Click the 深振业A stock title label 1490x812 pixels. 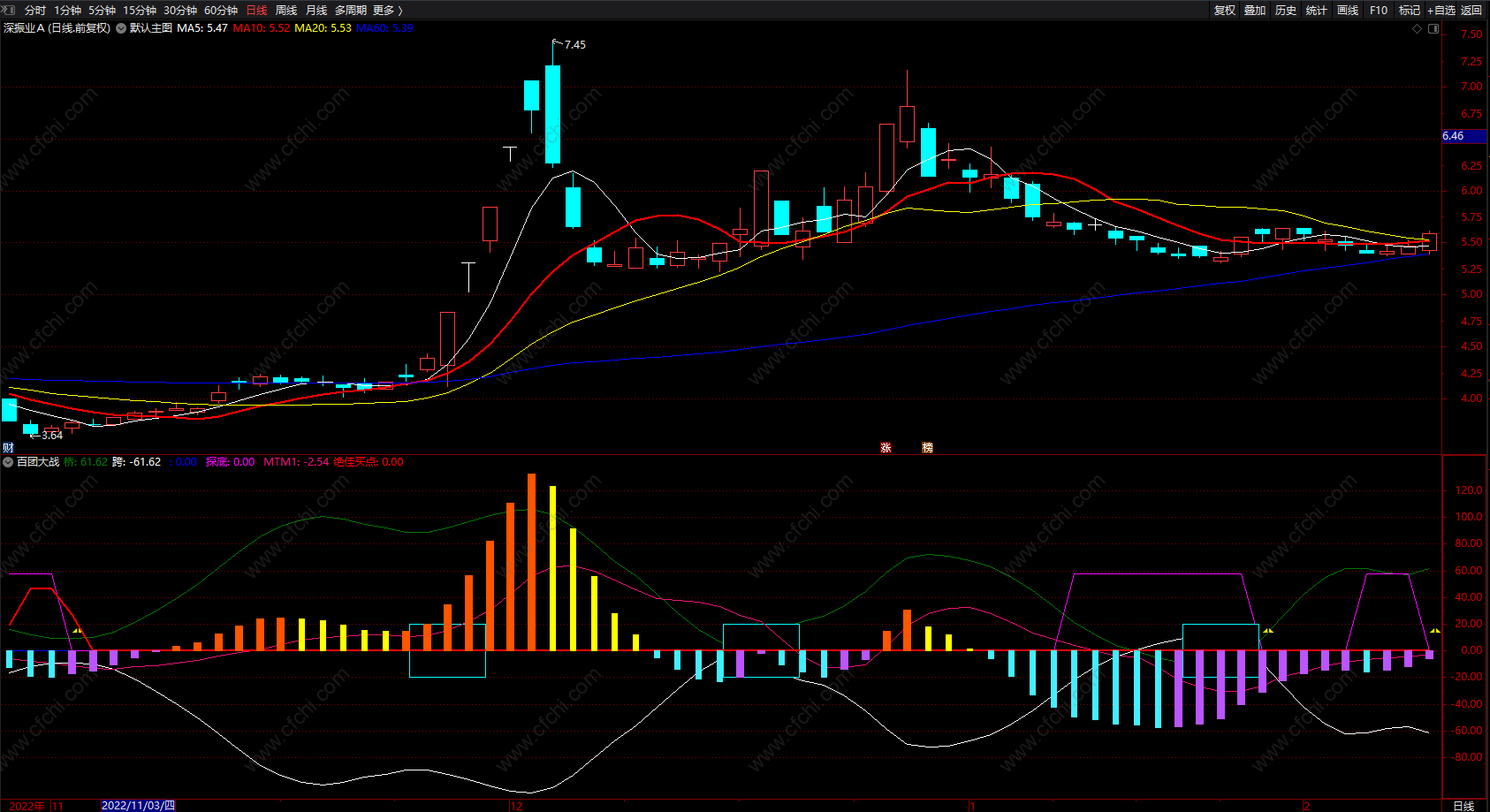24,28
